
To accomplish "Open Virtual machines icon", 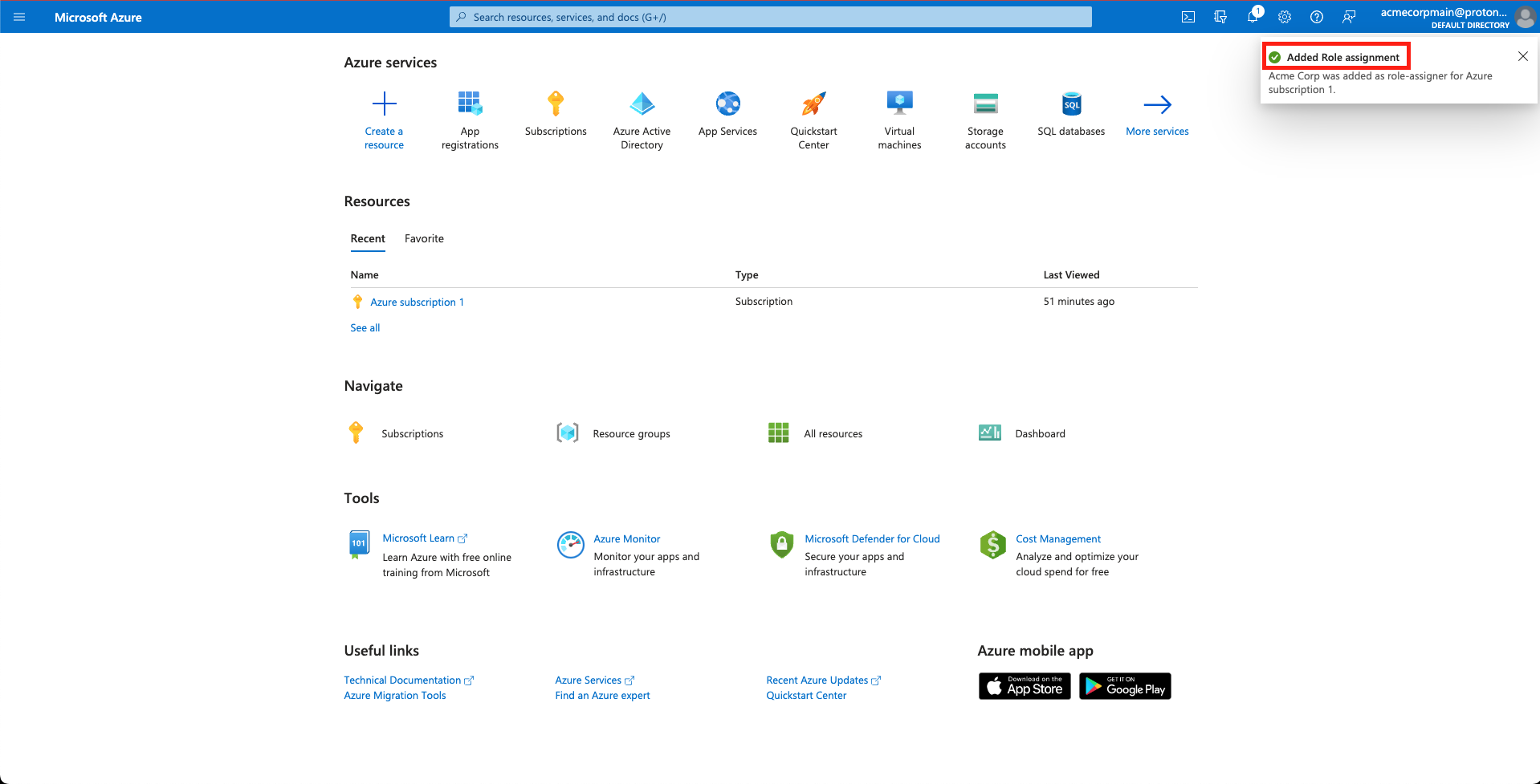I will pos(899,104).
